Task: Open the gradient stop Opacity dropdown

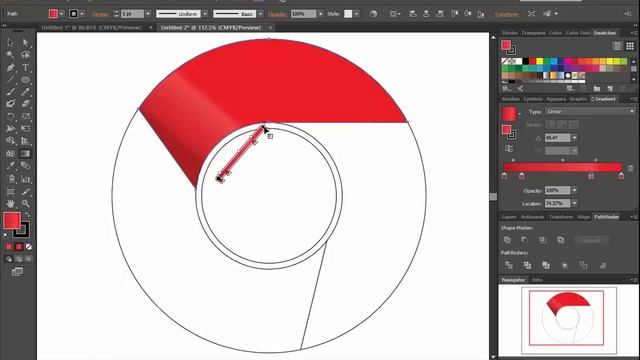Action: pyautogui.click(x=574, y=190)
